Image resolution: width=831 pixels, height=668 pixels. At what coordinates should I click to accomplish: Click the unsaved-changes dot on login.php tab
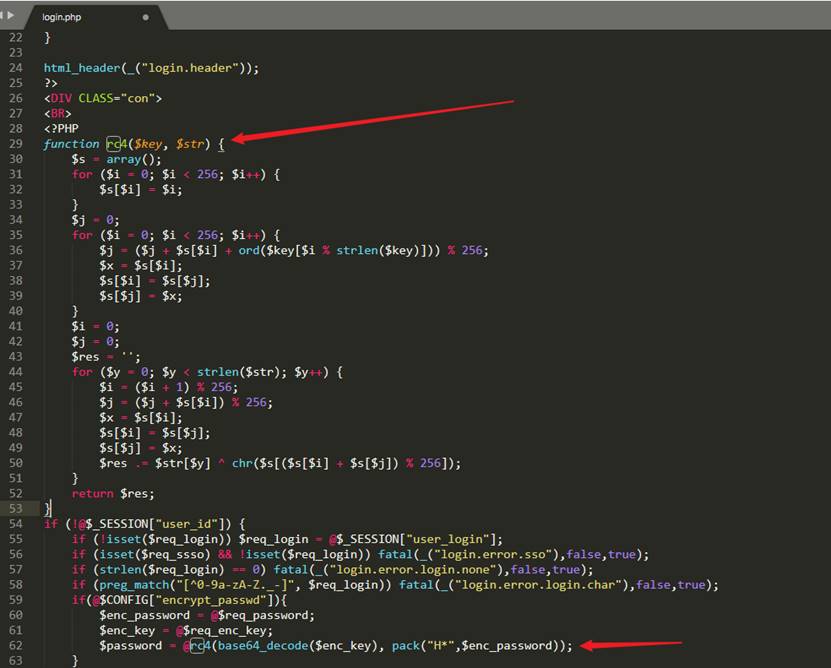(146, 17)
